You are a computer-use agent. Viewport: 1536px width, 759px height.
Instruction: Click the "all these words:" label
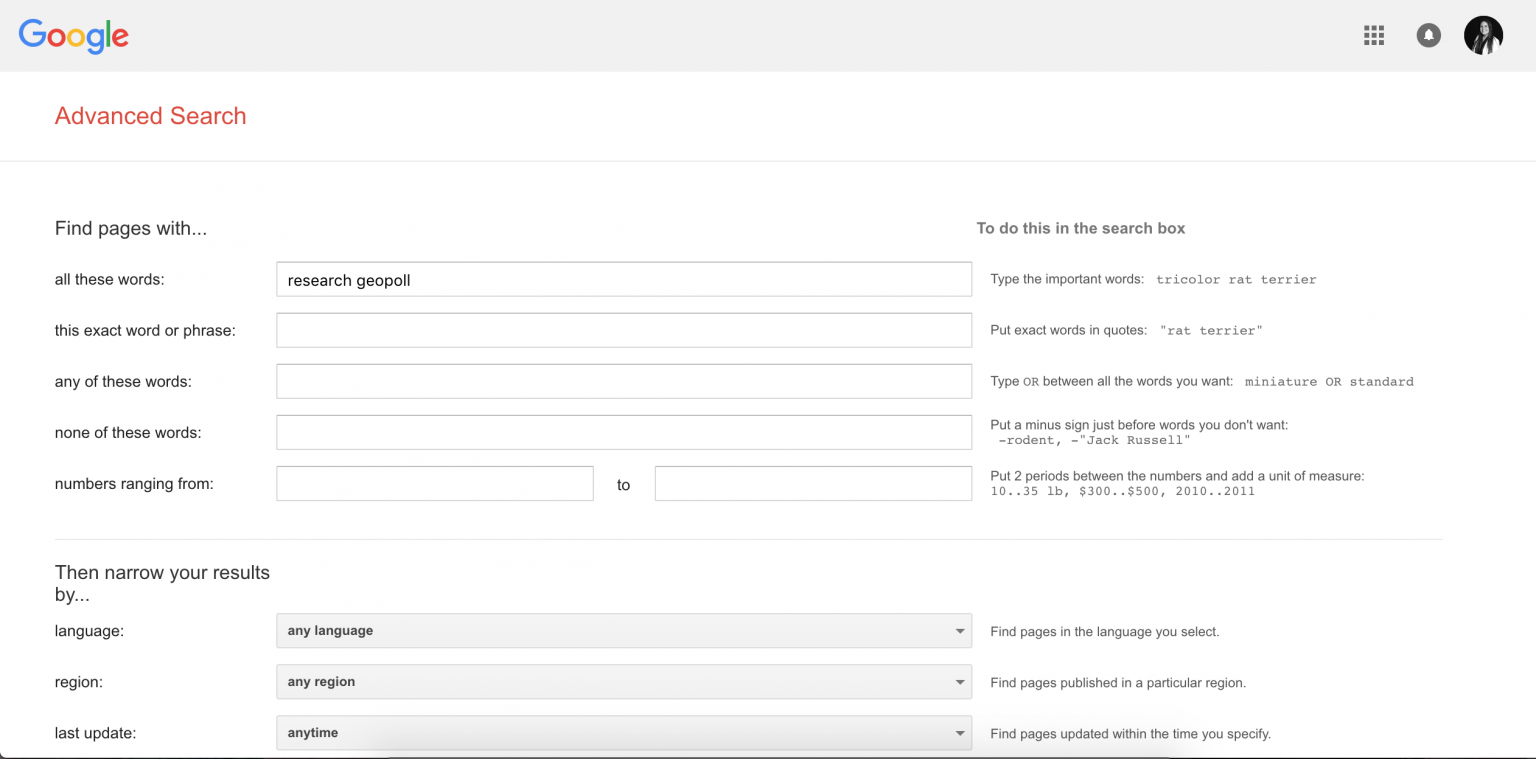109,280
